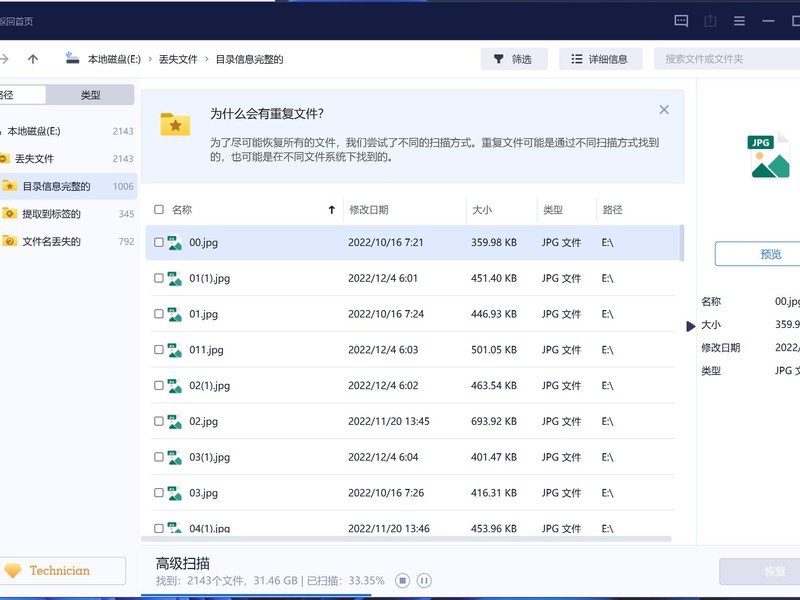Sort files by 大小 column header

point(482,210)
